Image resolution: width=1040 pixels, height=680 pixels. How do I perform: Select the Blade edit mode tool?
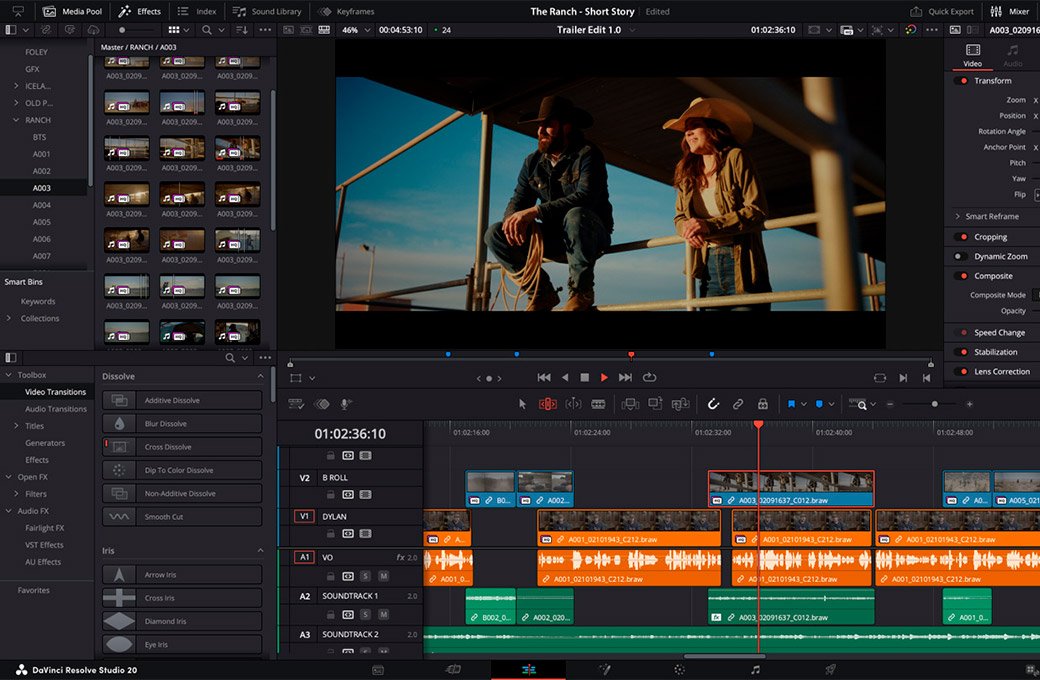[x=598, y=404]
